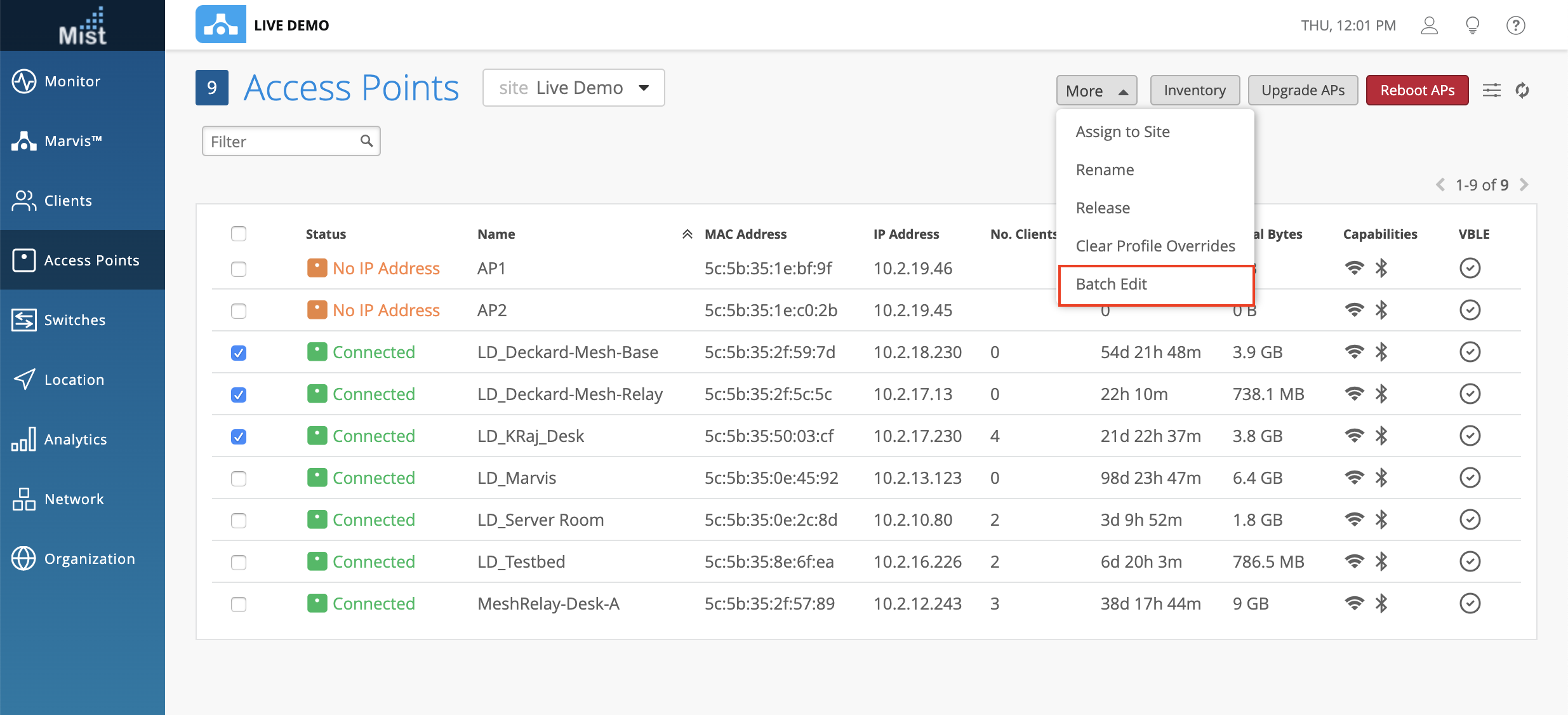
Task: Select Batch Edit from the menu
Action: pyautogui.click(x=1111, y=284)
